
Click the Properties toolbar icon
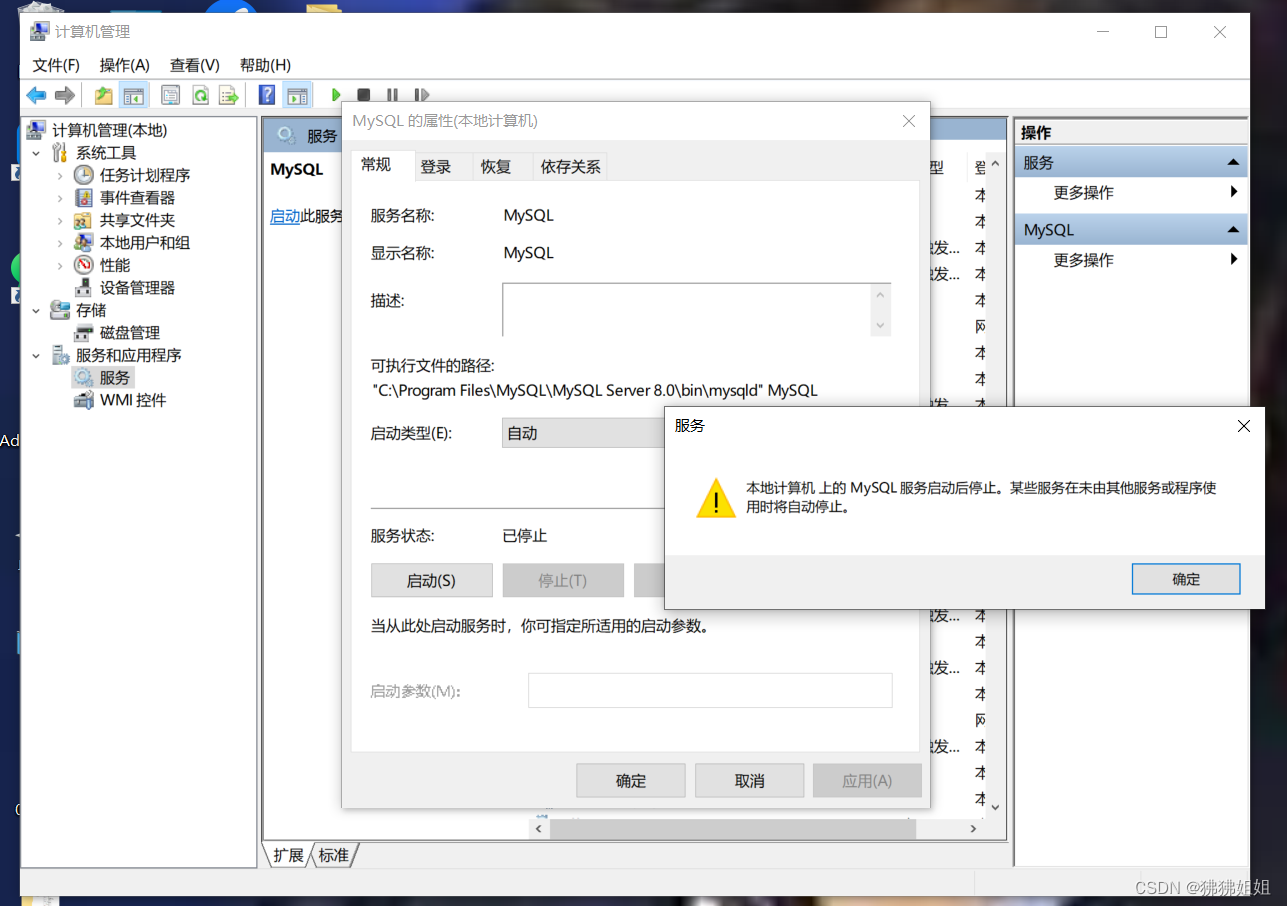pos(171,95)
